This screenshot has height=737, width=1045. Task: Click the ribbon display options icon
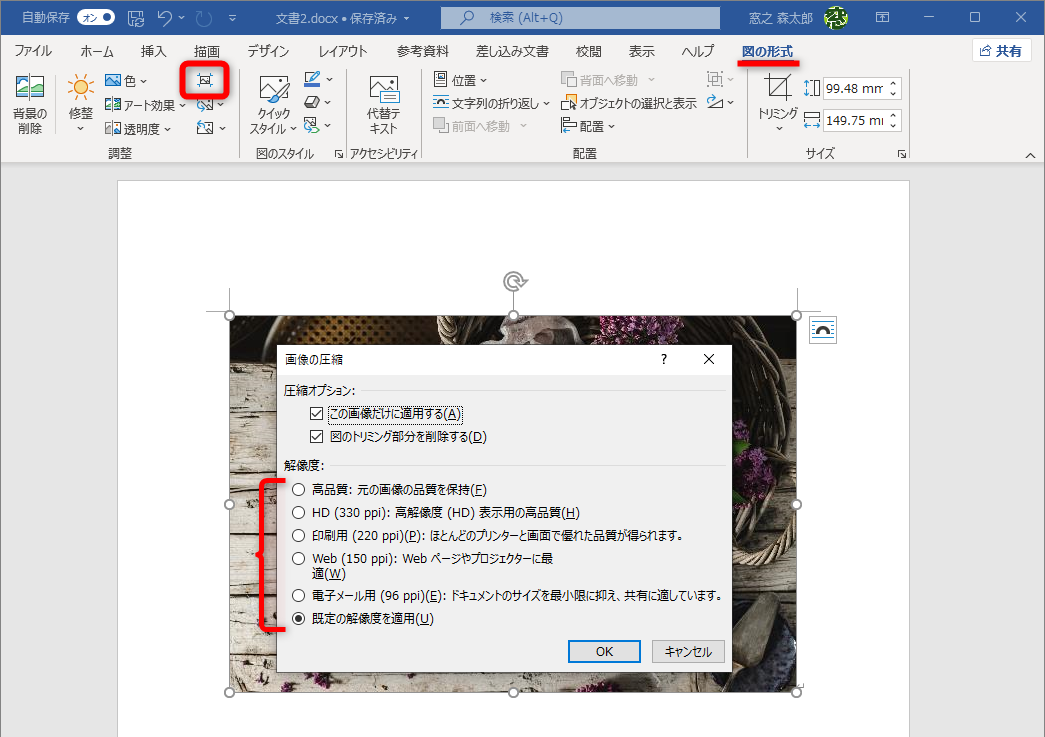tap(882, 17)
